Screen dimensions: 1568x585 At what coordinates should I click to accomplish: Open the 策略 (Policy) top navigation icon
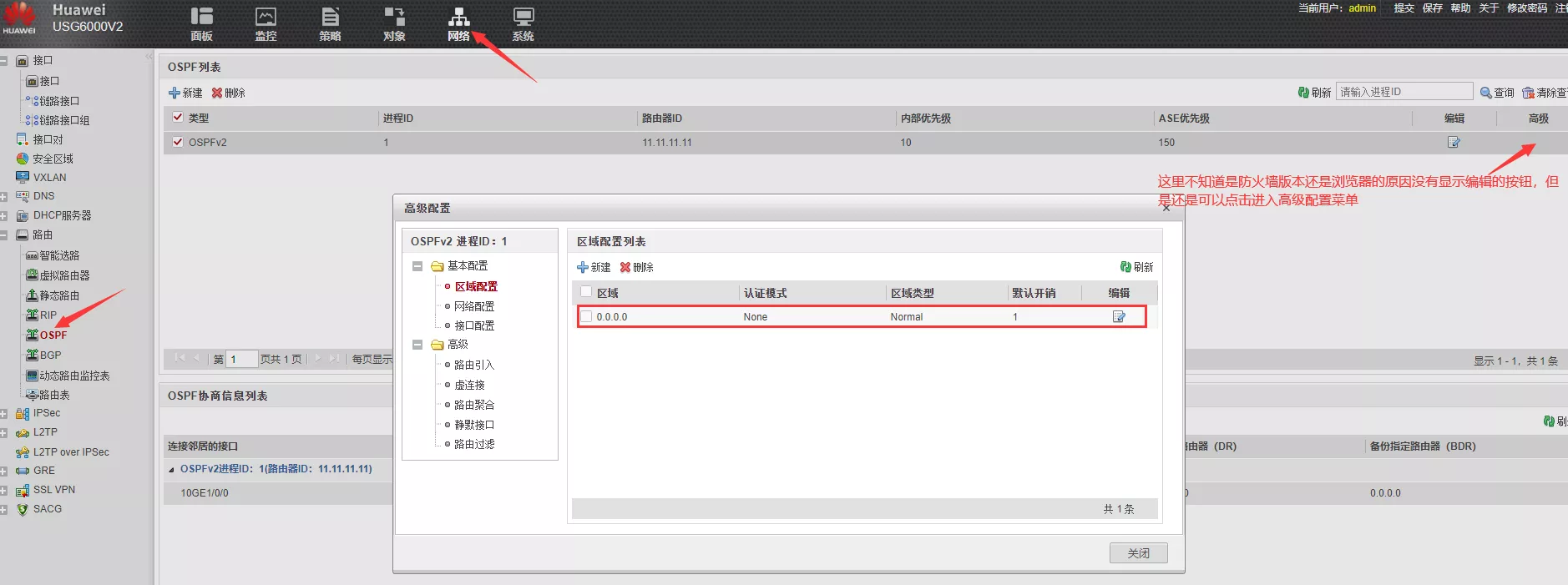click(x=330, y=23)
